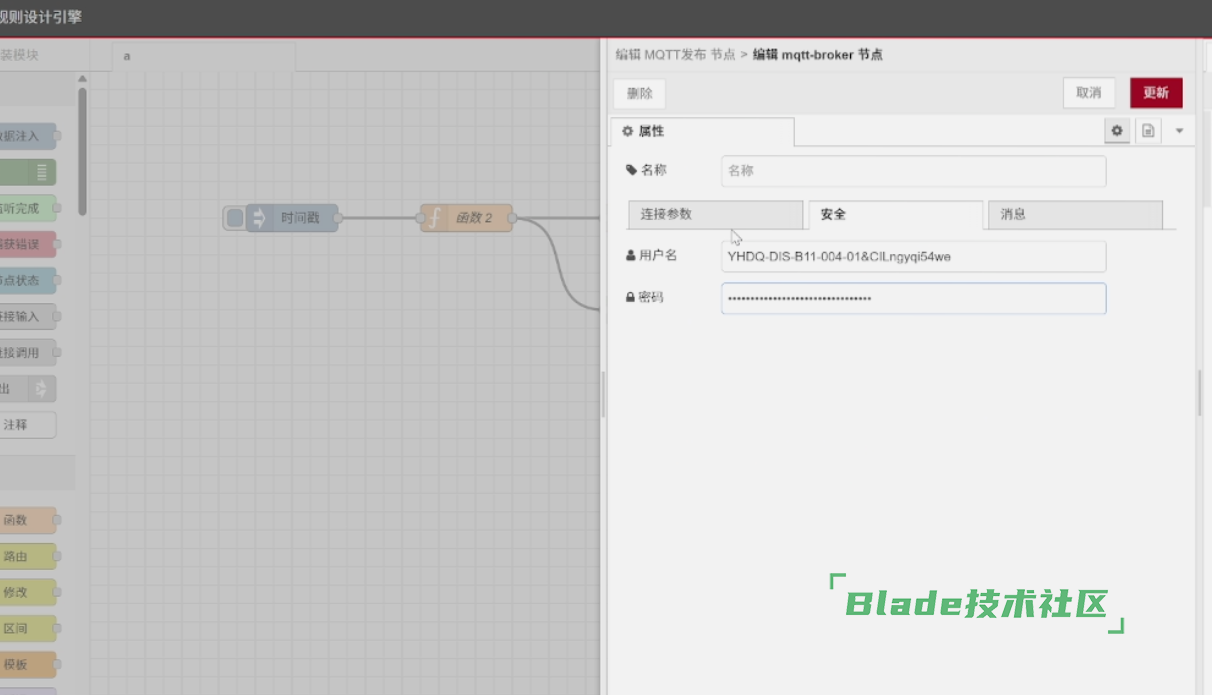Focus the 用户名 username input field
1212x695 pixels.
pos(913,257)
